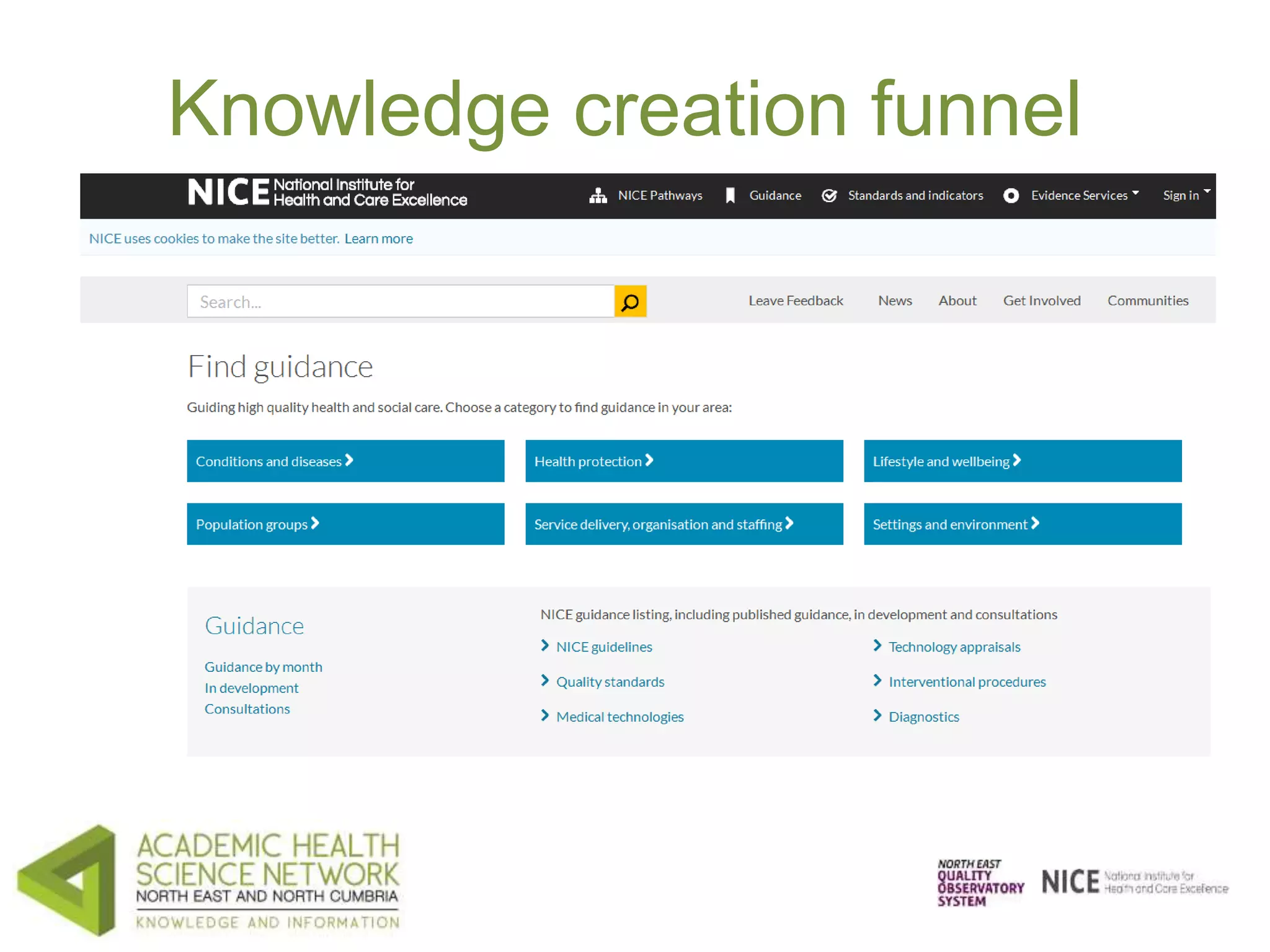
Task: Click the NICE Pathways sitemap icon
Action: pos(598,196)
